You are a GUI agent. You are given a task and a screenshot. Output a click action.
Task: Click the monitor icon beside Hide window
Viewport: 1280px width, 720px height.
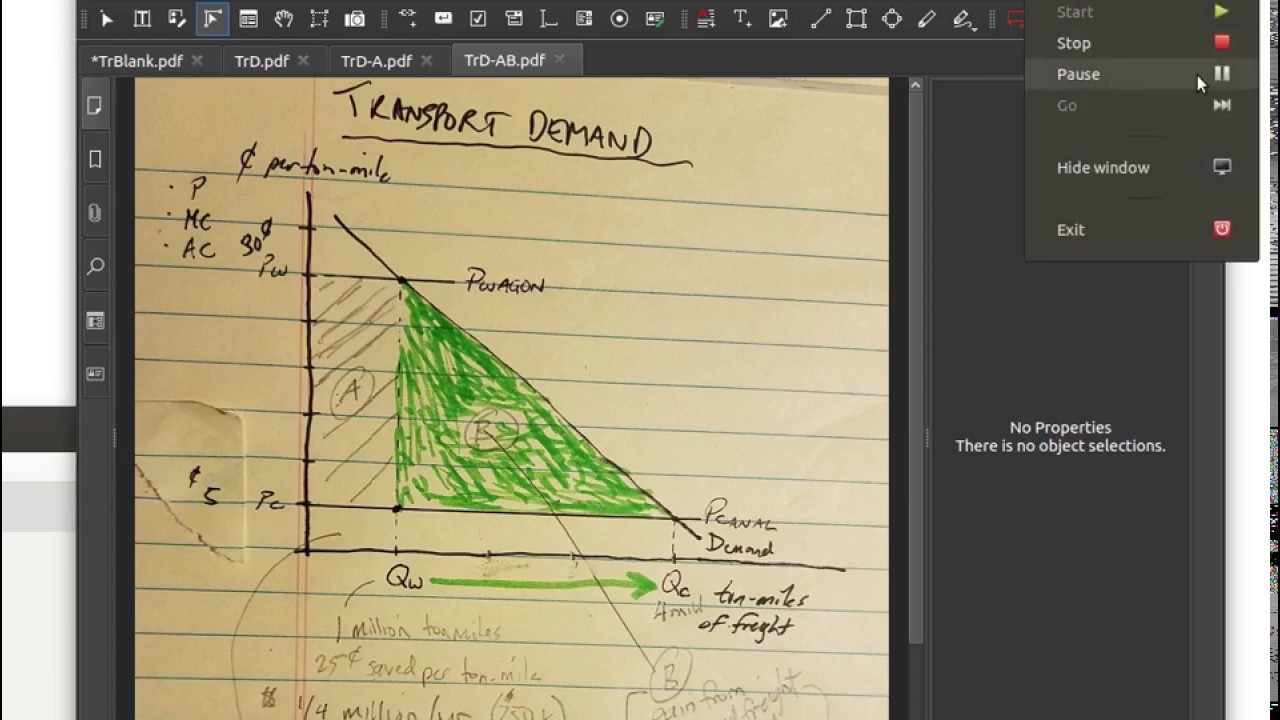pyautogui.click(x=1222, y=167)
